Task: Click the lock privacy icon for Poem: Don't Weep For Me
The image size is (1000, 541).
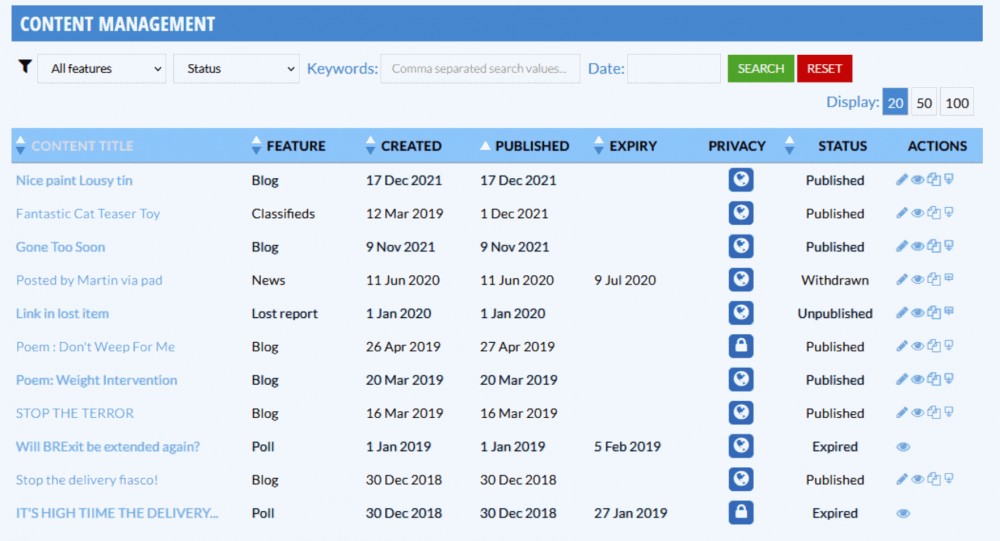Action: coord(741,346)
